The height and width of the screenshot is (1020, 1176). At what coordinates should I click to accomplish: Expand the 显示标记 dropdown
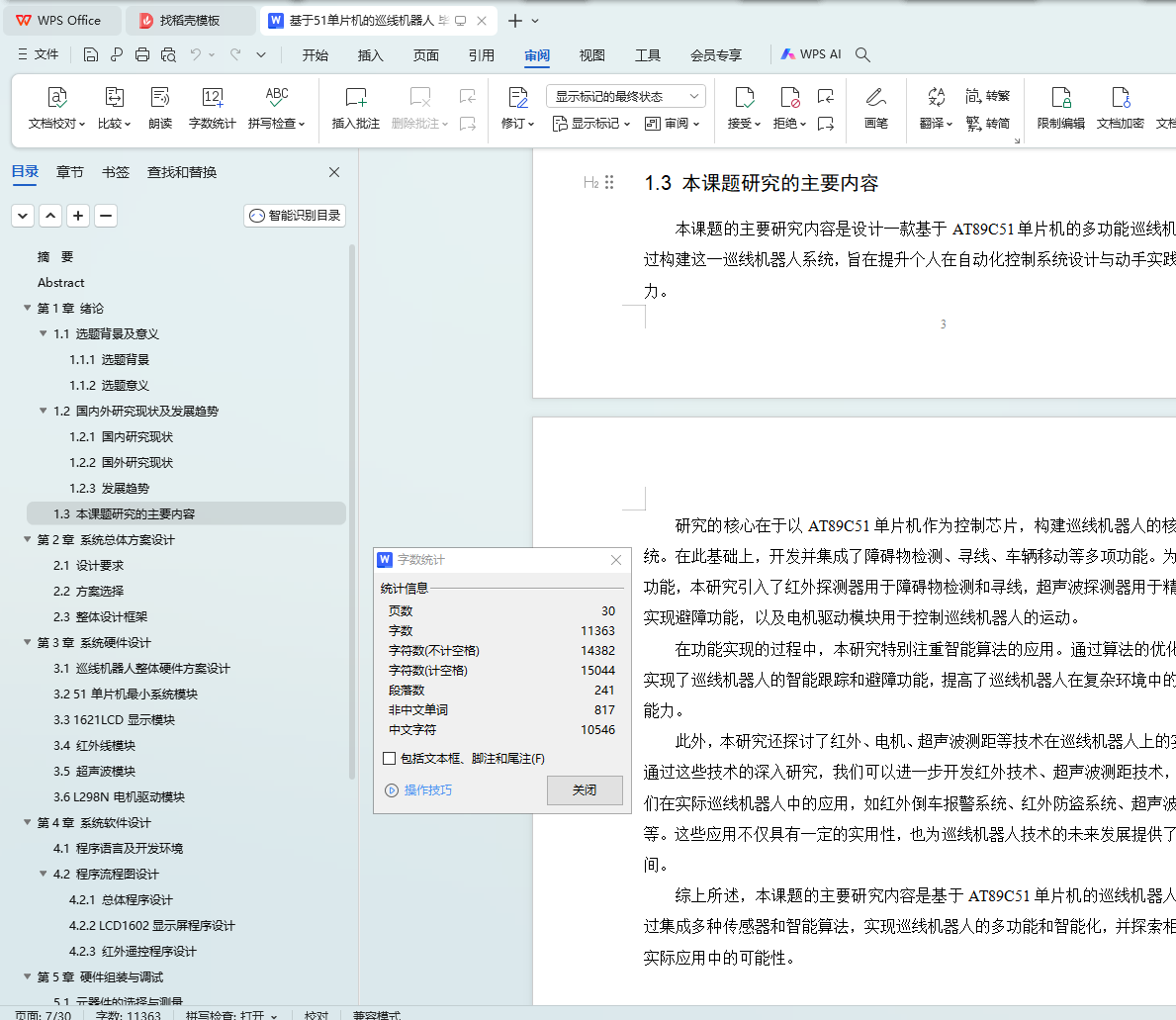(591, 123)
